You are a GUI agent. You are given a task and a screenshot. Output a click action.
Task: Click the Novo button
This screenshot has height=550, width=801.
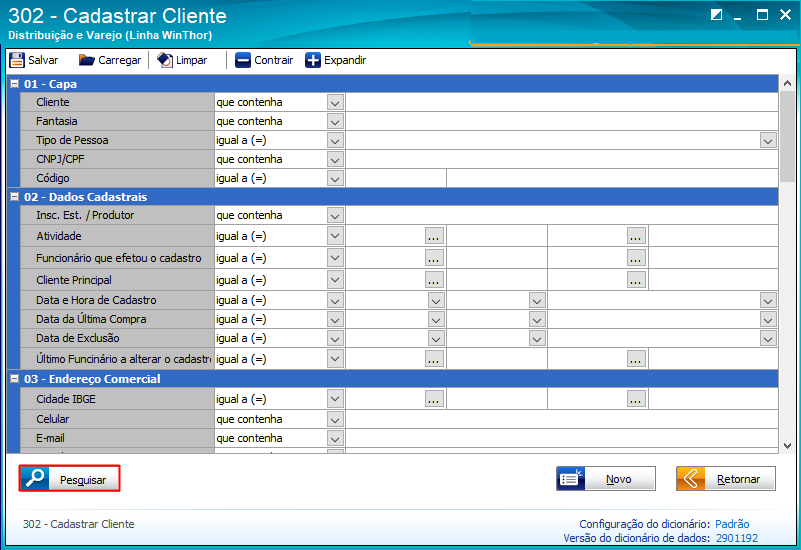[x=606, y=479]
